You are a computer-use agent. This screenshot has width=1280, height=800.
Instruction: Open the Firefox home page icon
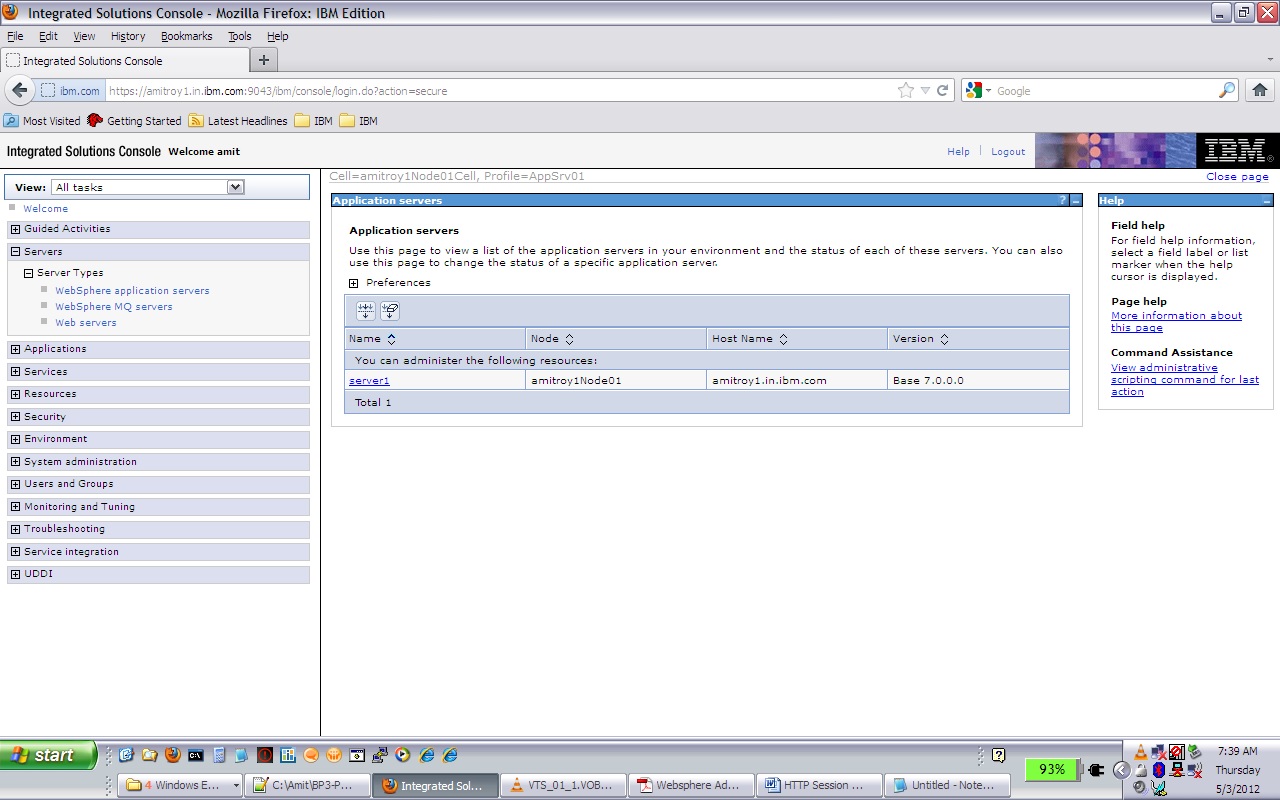[1261, 90]
